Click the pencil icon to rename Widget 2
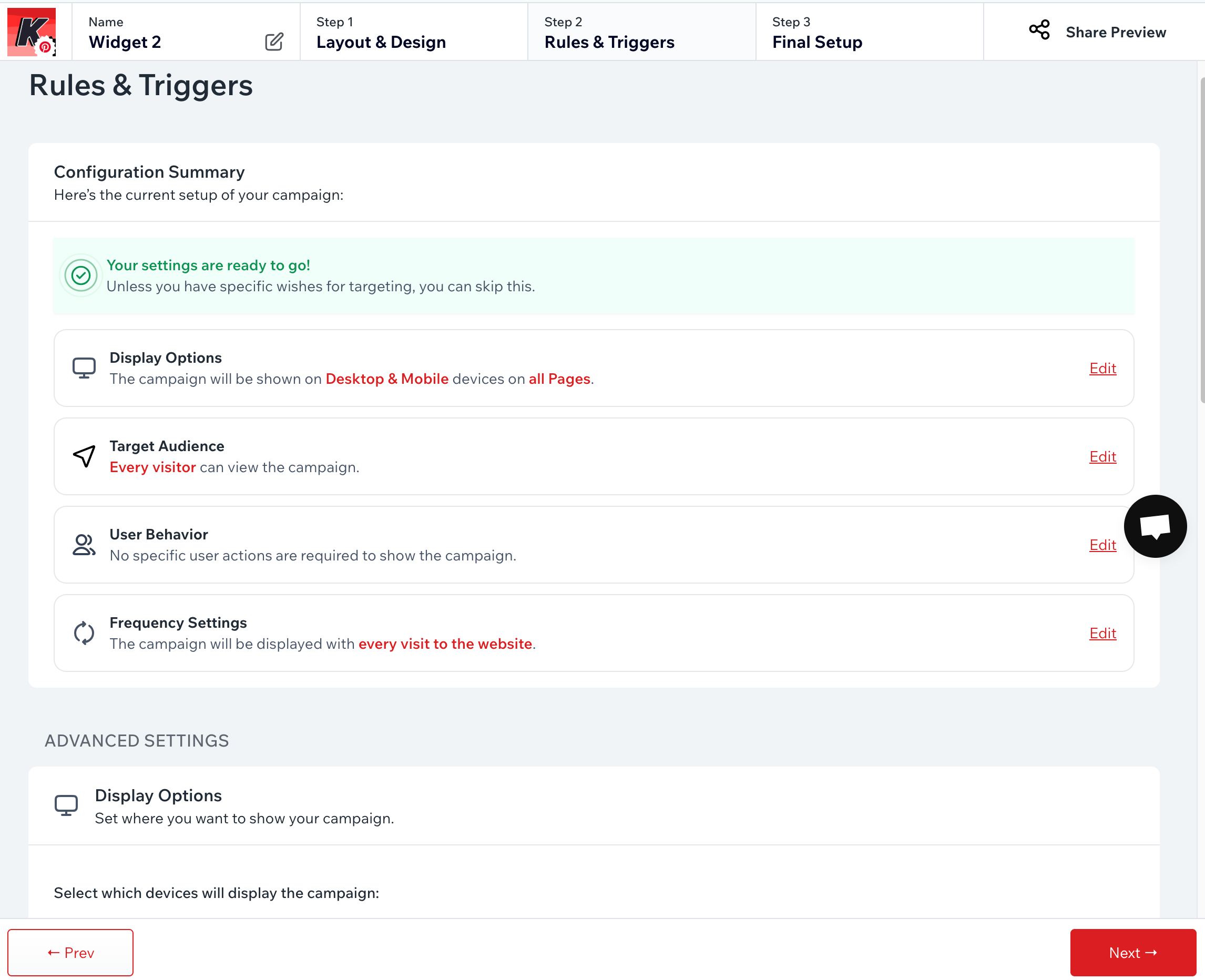Image resolution: width=1205 pixels, height=980 pixels. click(274, 42)
